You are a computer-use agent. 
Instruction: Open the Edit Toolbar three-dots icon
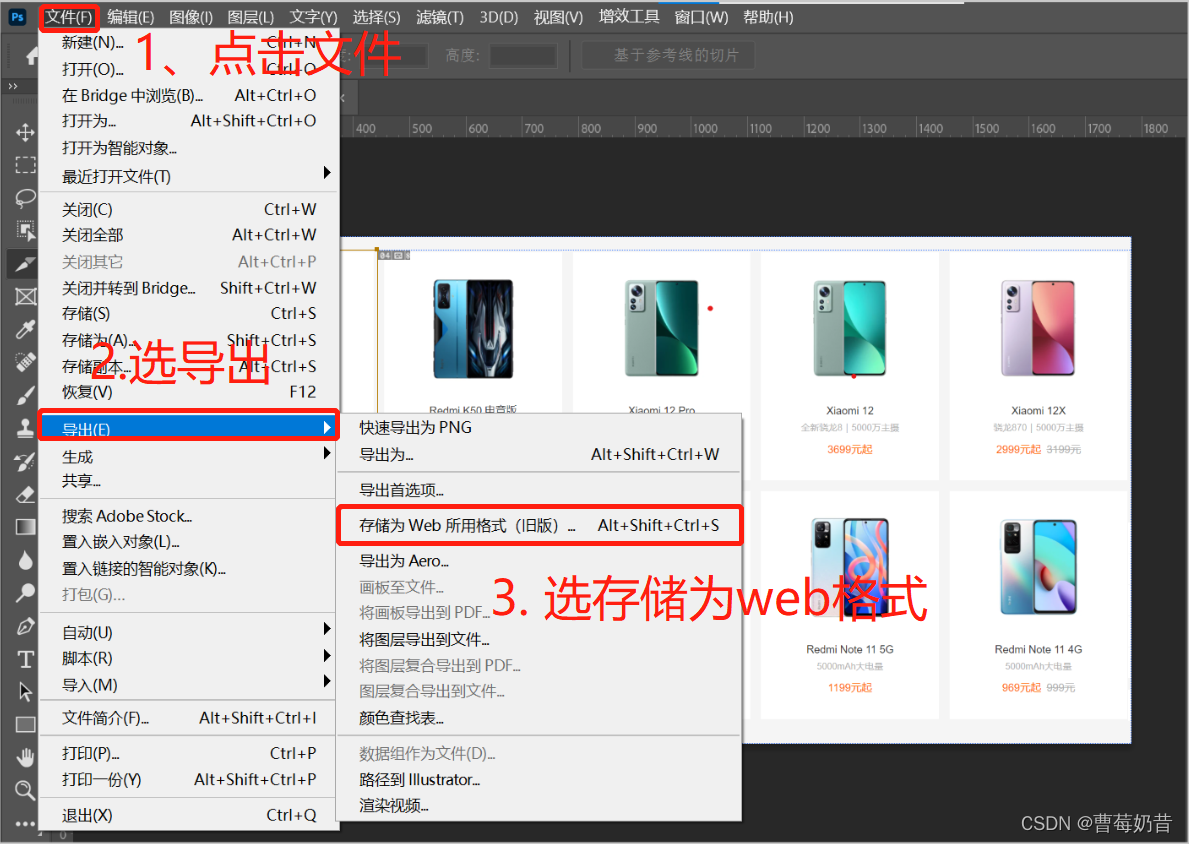[x=25, y=824]
